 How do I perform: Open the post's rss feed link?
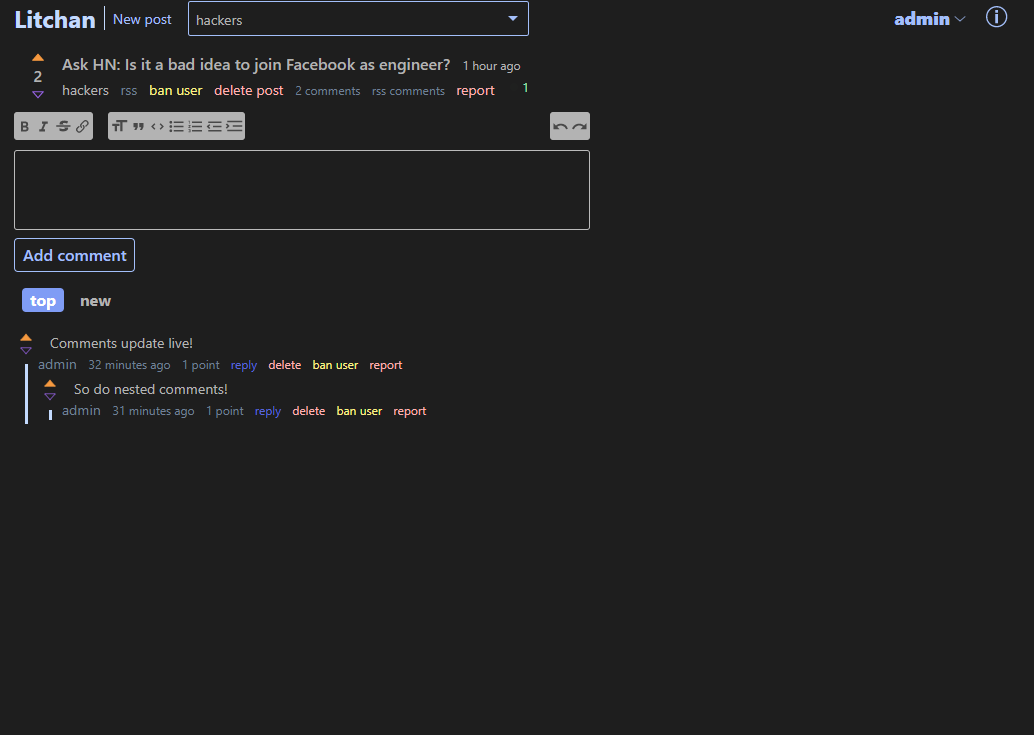[x=129, y=91]
